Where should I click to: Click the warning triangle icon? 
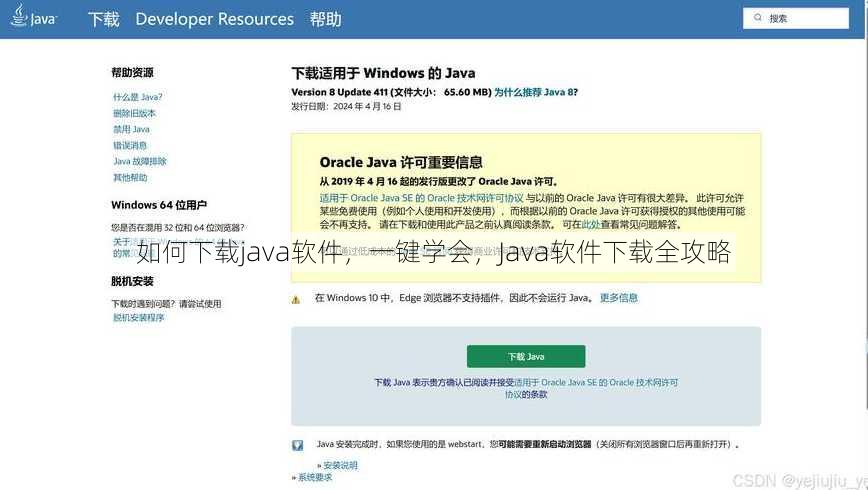coord(296,300)
